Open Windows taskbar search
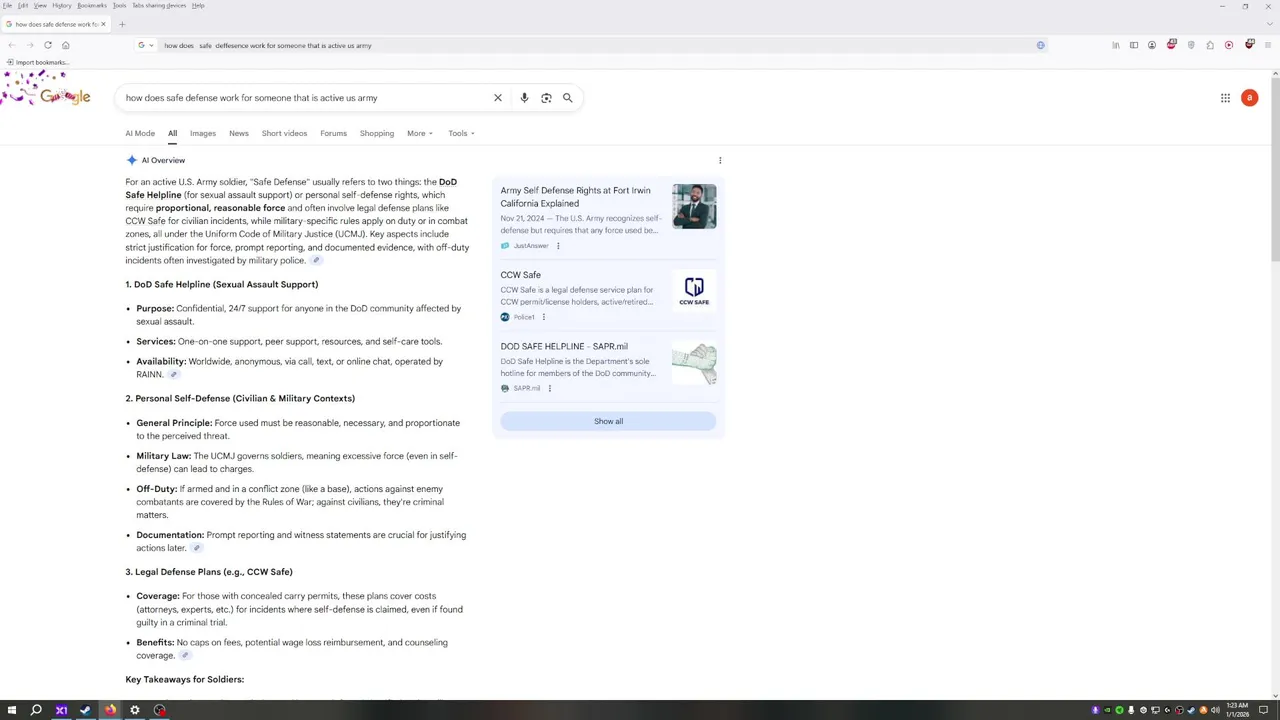 tap(36, 710)
